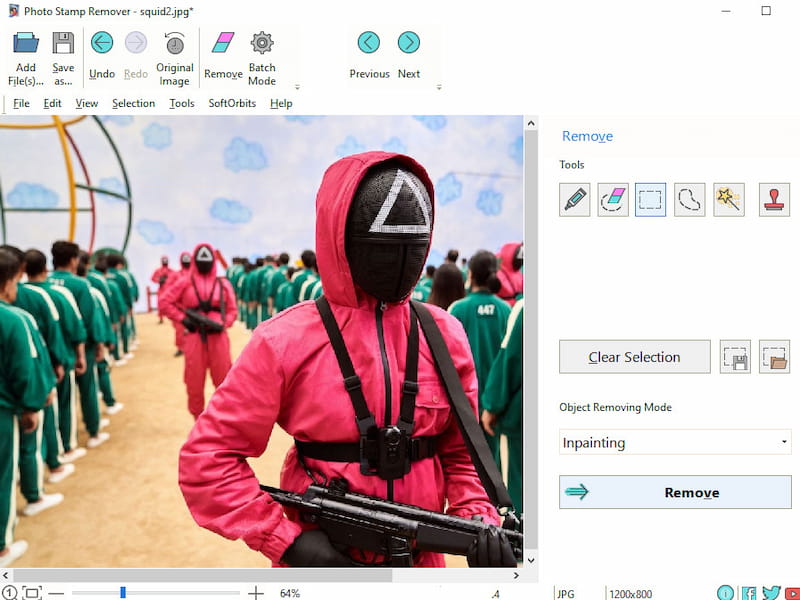Select the Marker pen tool

click(x=574, y=199)
